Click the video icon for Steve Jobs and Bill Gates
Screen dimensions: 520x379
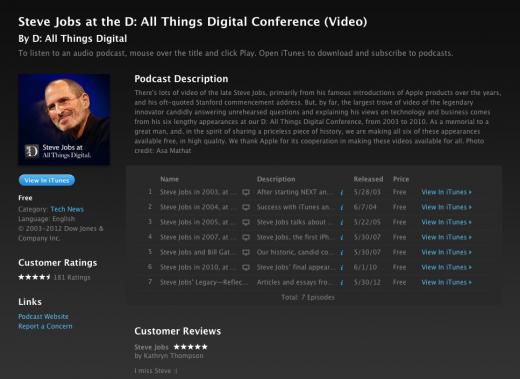click(x=246, y=252)
